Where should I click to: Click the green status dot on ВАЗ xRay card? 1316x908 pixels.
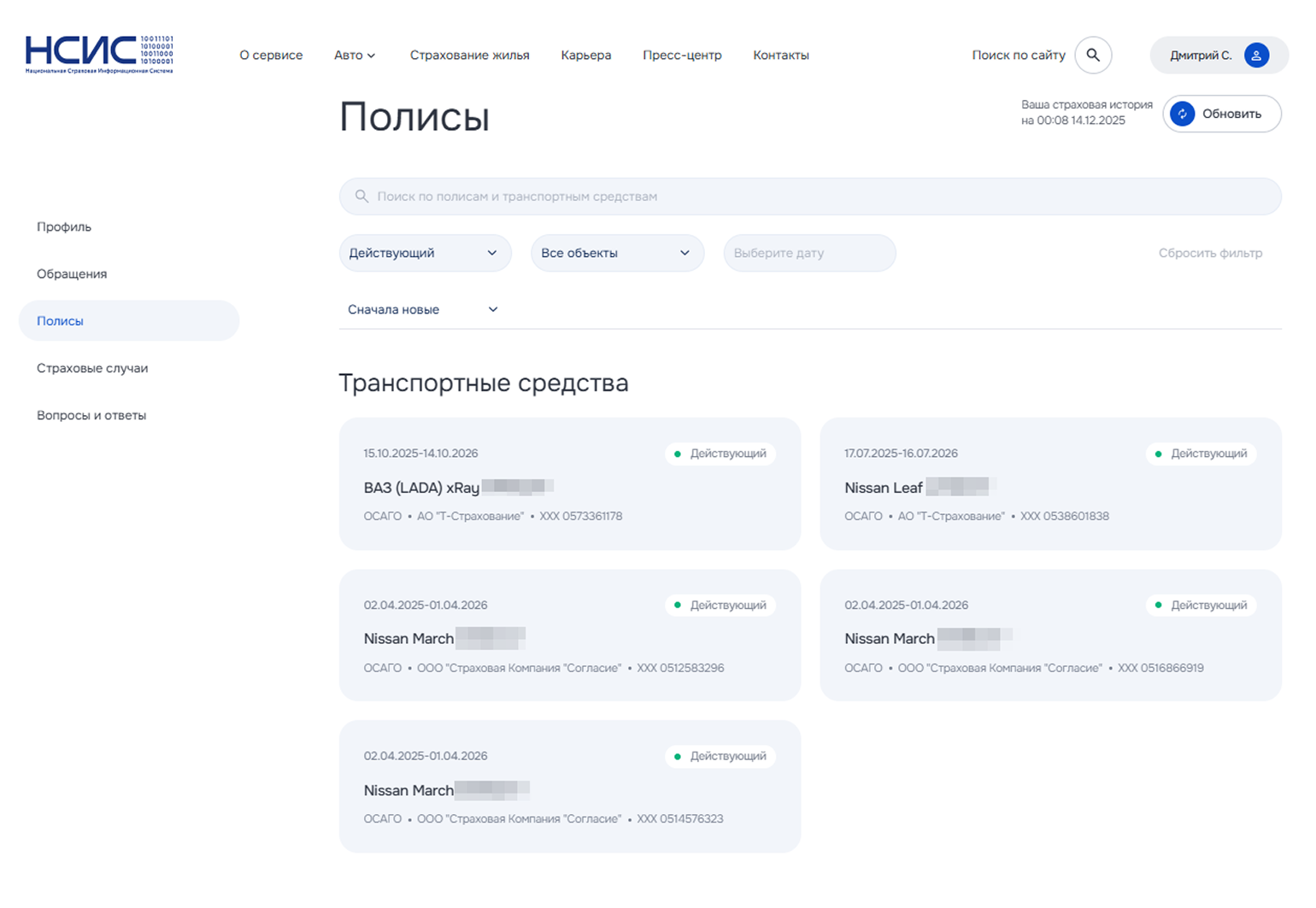pyautogui.click(x=679, y=454)
